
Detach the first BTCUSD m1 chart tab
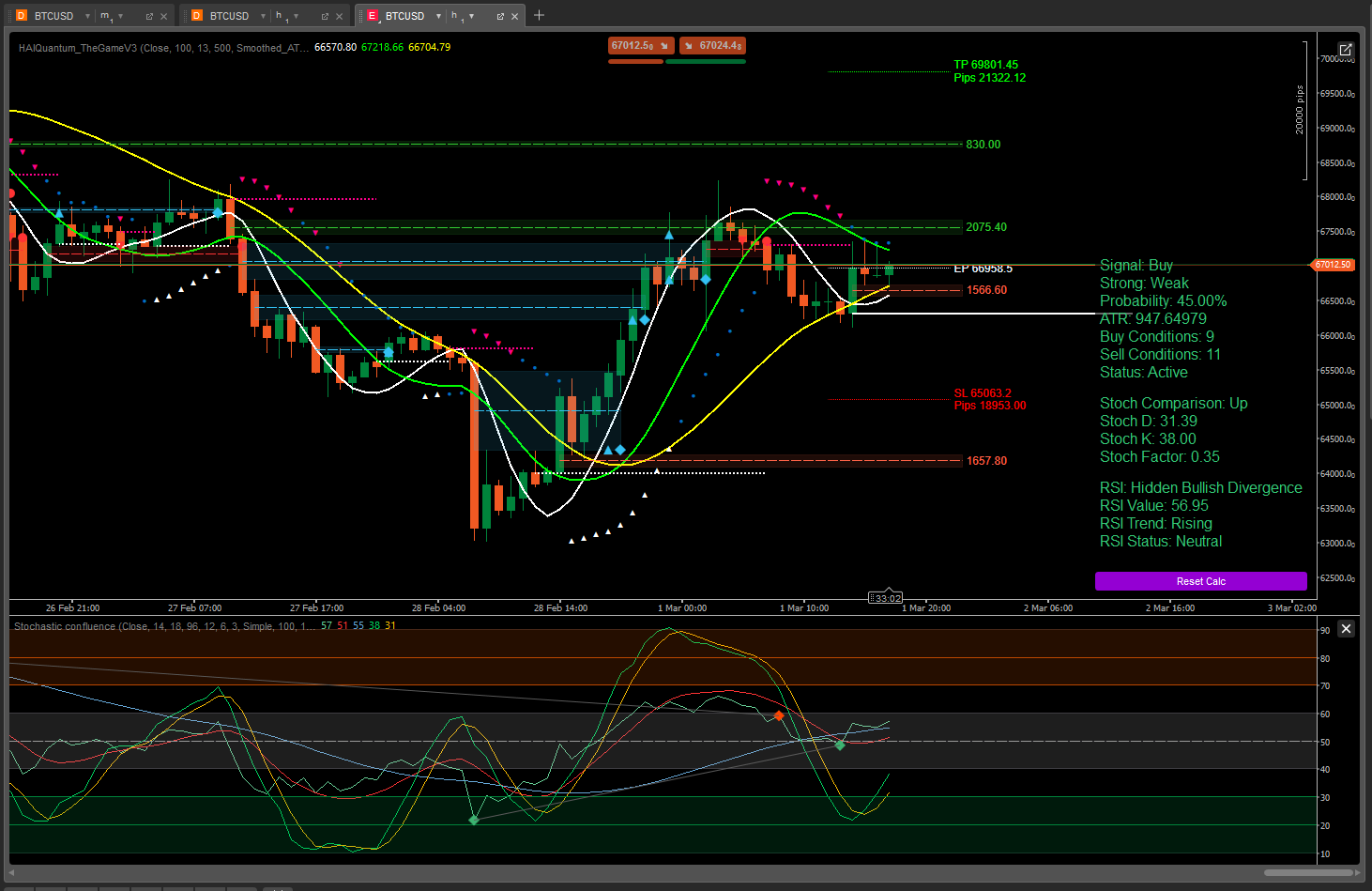(x=149, y=16)
